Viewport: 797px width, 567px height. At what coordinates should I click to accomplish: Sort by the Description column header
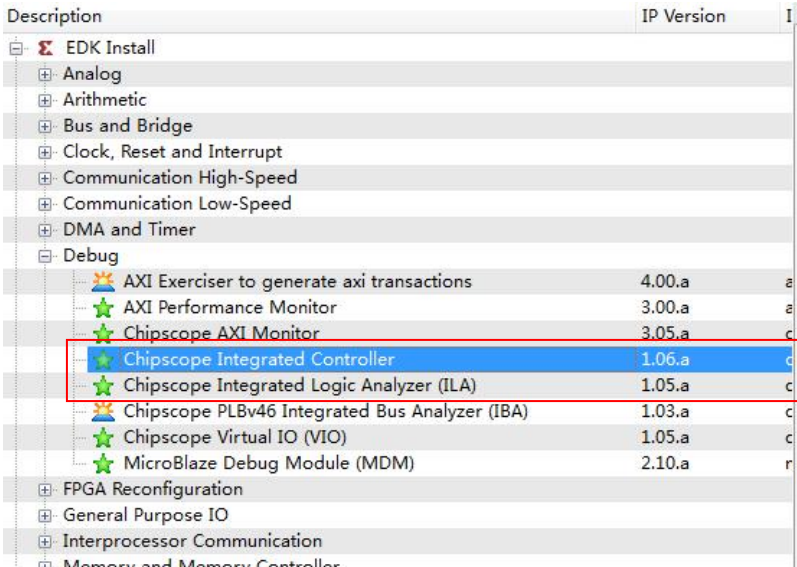click(x=55, y=16)
